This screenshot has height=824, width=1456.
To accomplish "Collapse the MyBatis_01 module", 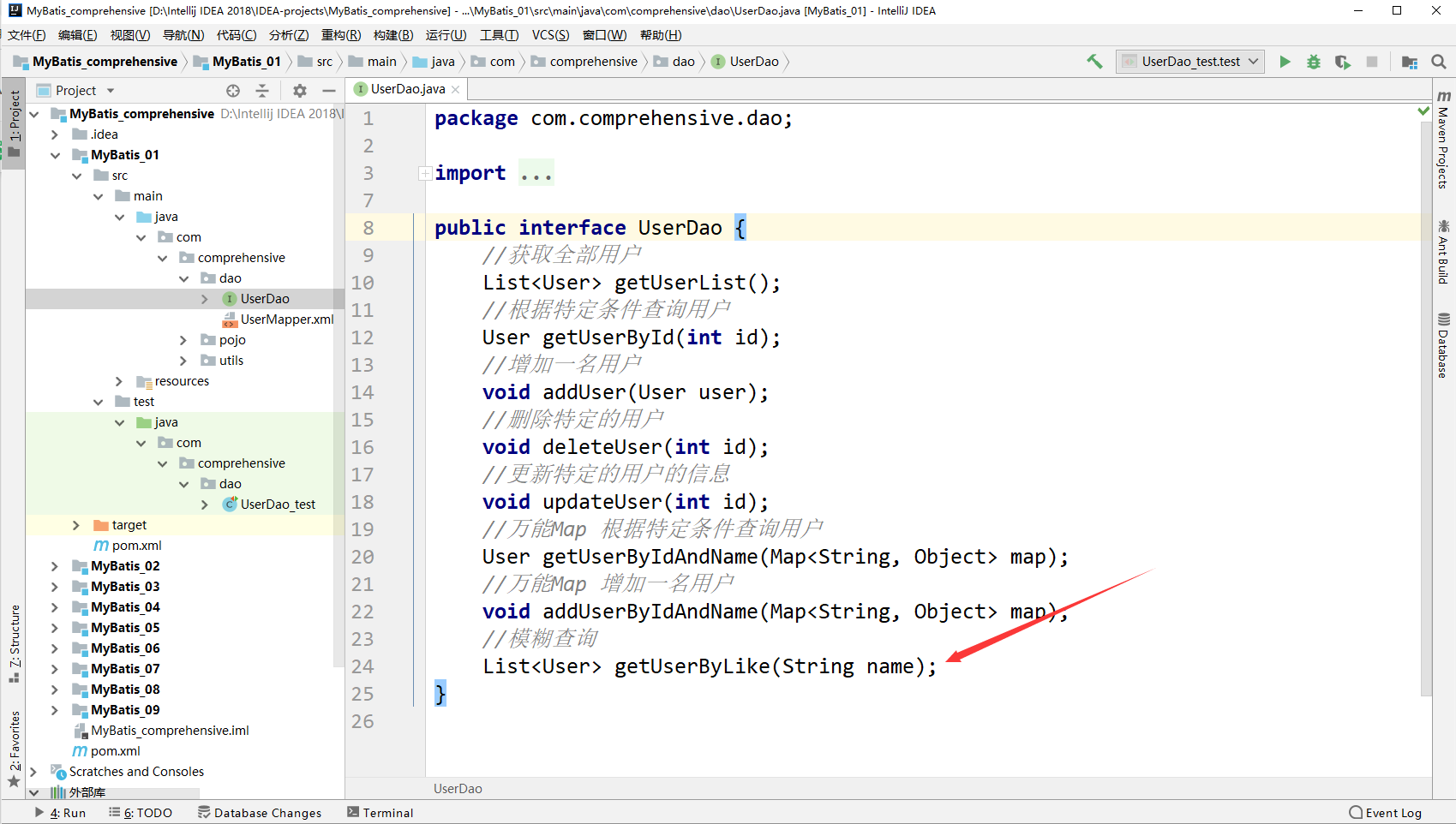I will tap(55, 155).
